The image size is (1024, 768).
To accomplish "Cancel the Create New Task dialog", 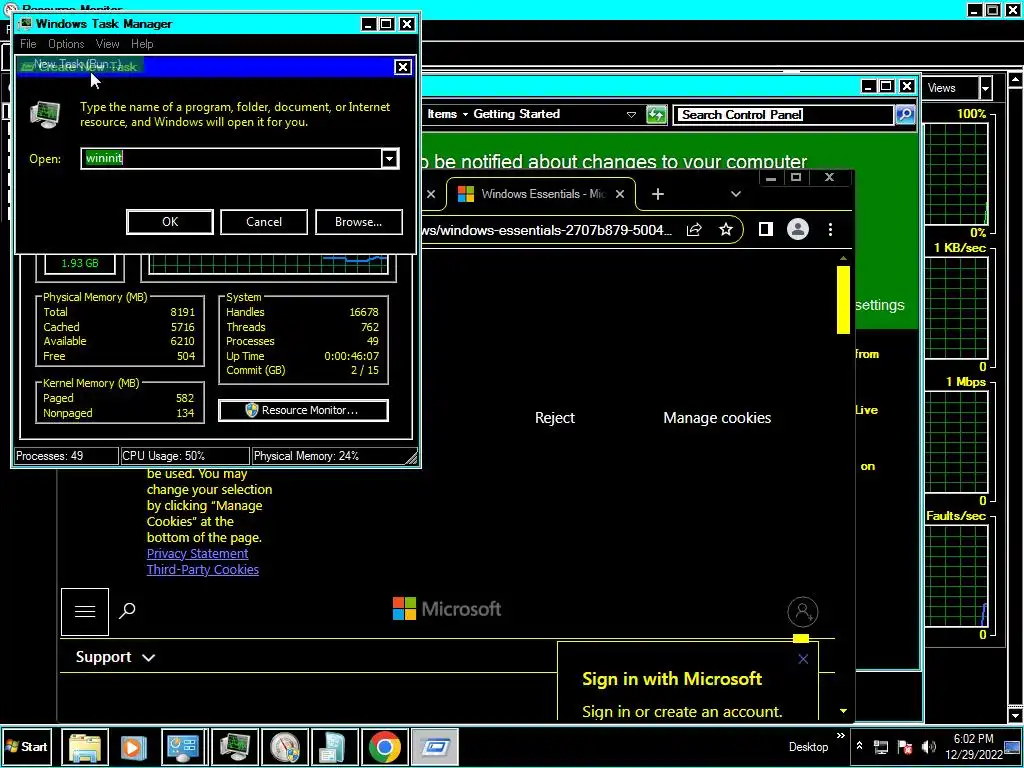I will tap(264, 222).
